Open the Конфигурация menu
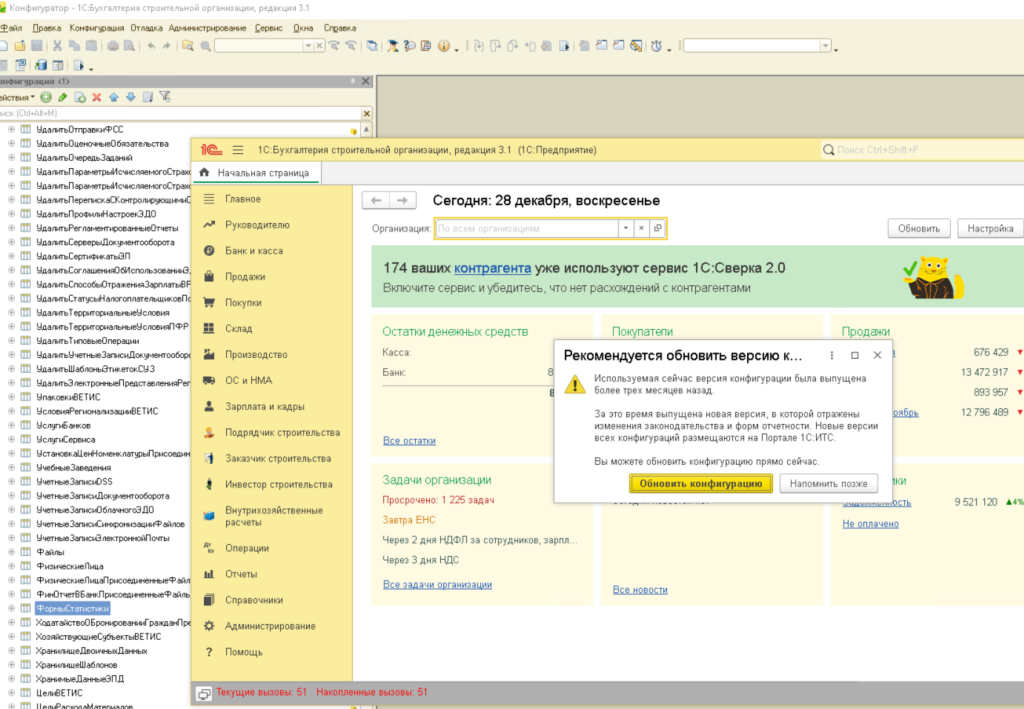This screenshot has width=1024, height=709. (97, 28)
